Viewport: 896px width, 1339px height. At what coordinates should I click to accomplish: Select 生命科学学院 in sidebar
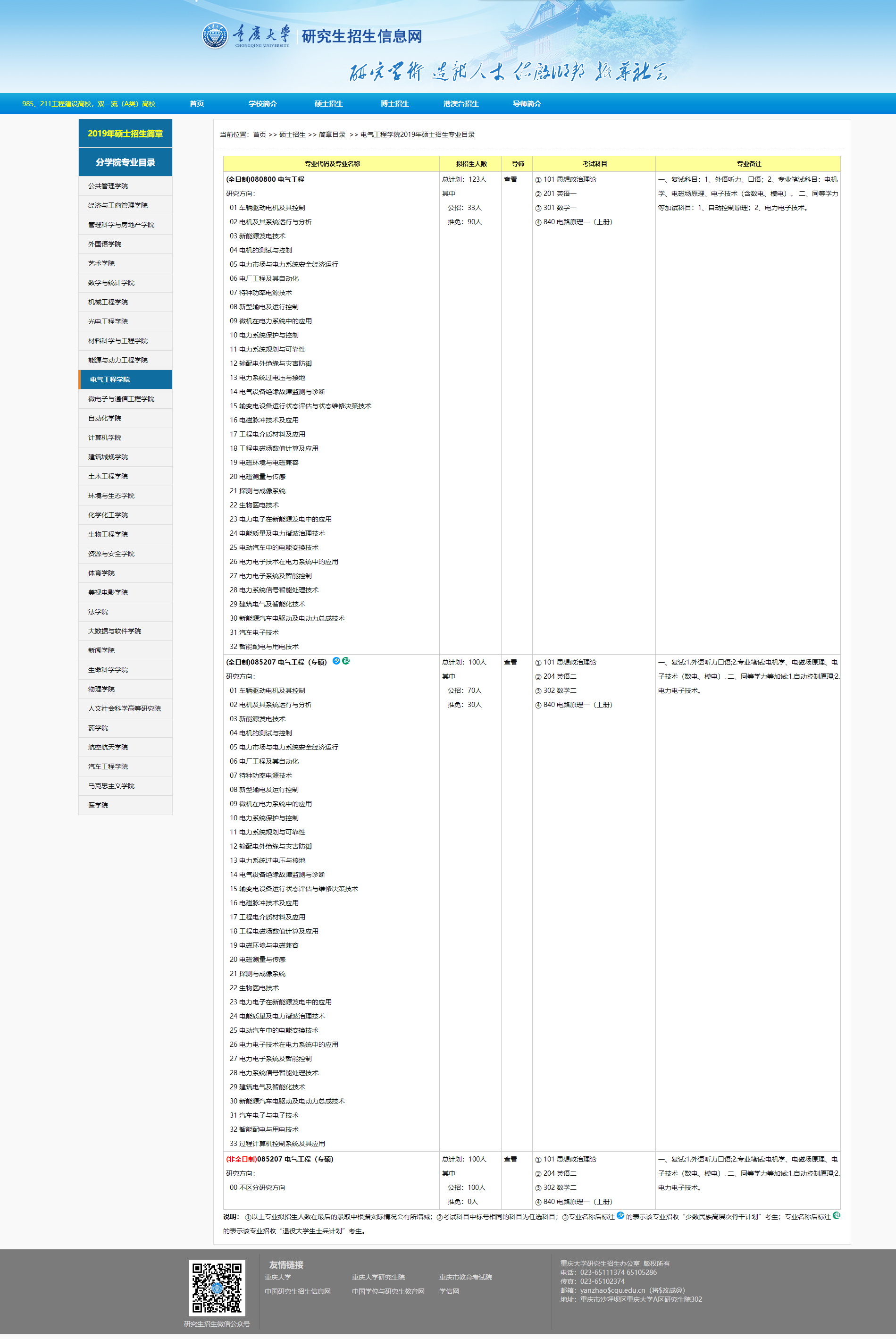[x=125, y=670]
